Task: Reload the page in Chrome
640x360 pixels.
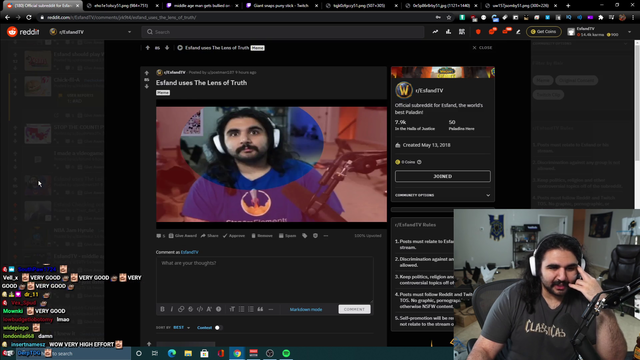Action: coord(29,18)
